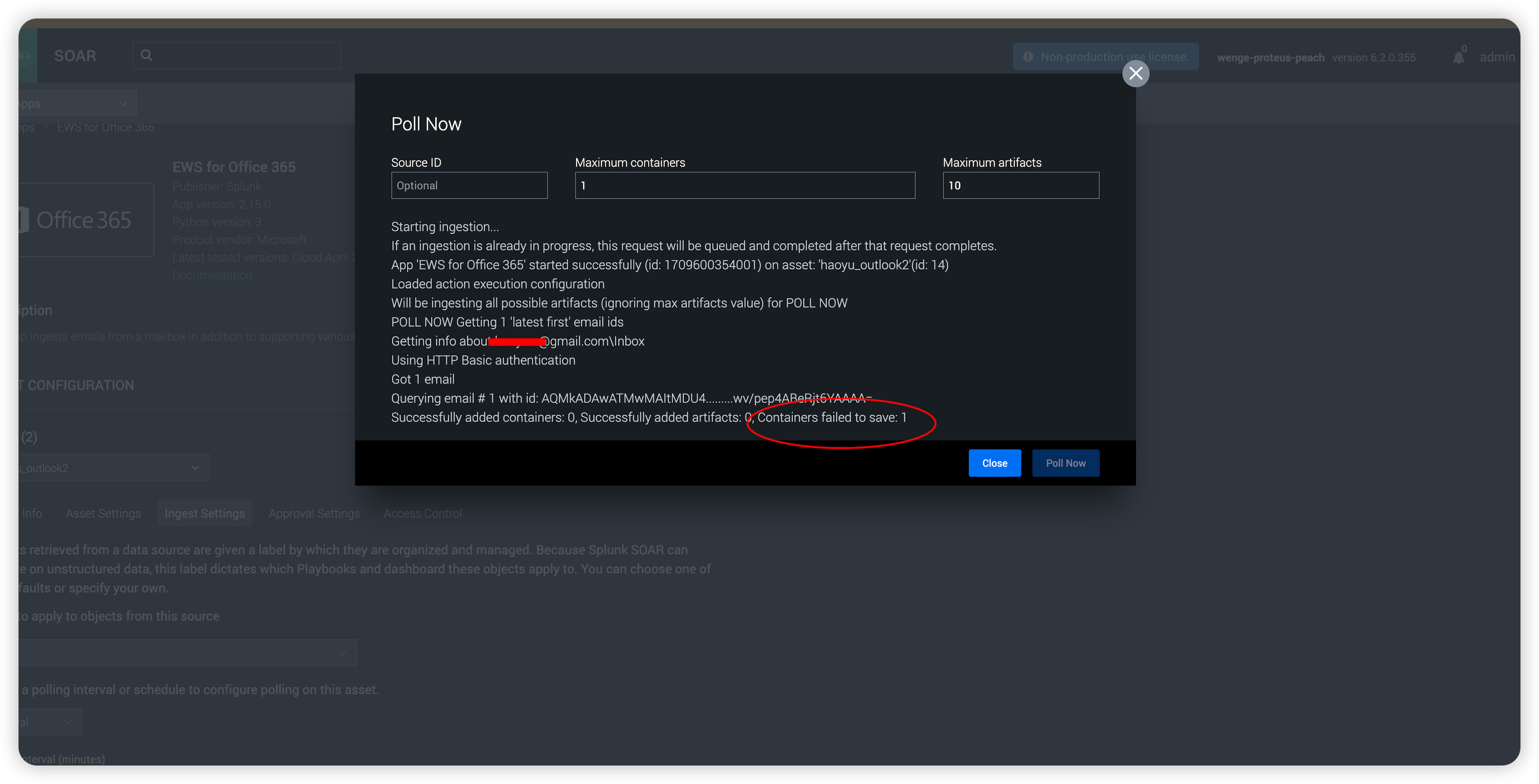The width and height of the screenshot is (1539, 784).
Task: Switch to Ingest Settings tab
Action: click(x=204, y=513)
